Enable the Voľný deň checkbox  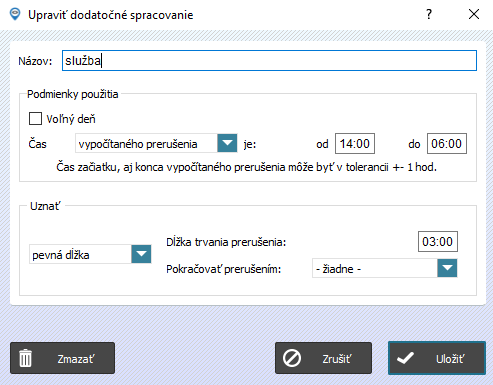click(x=35, y=119)
